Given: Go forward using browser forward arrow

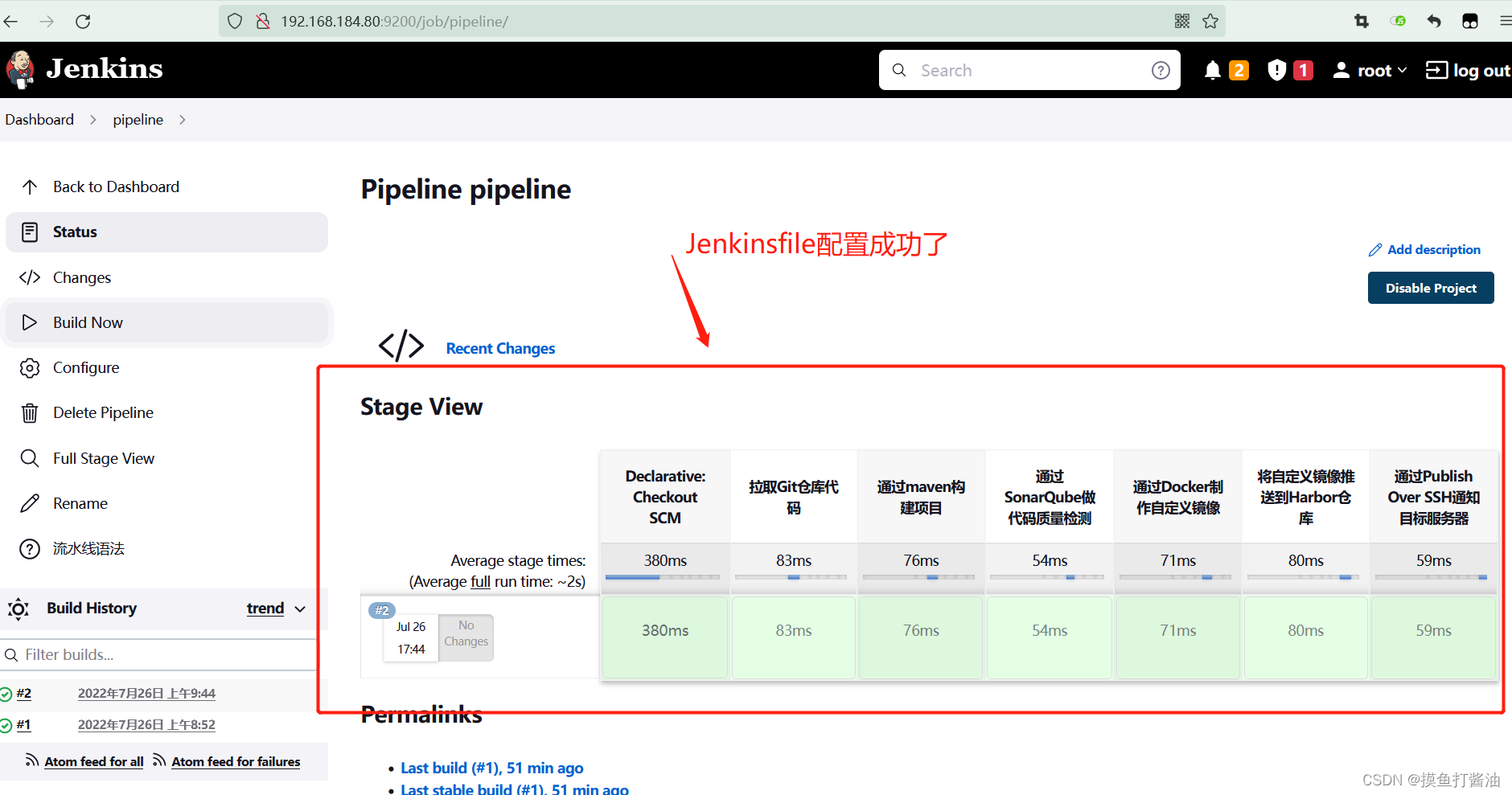Looking at the screenshot, I should tap(47, 21).
